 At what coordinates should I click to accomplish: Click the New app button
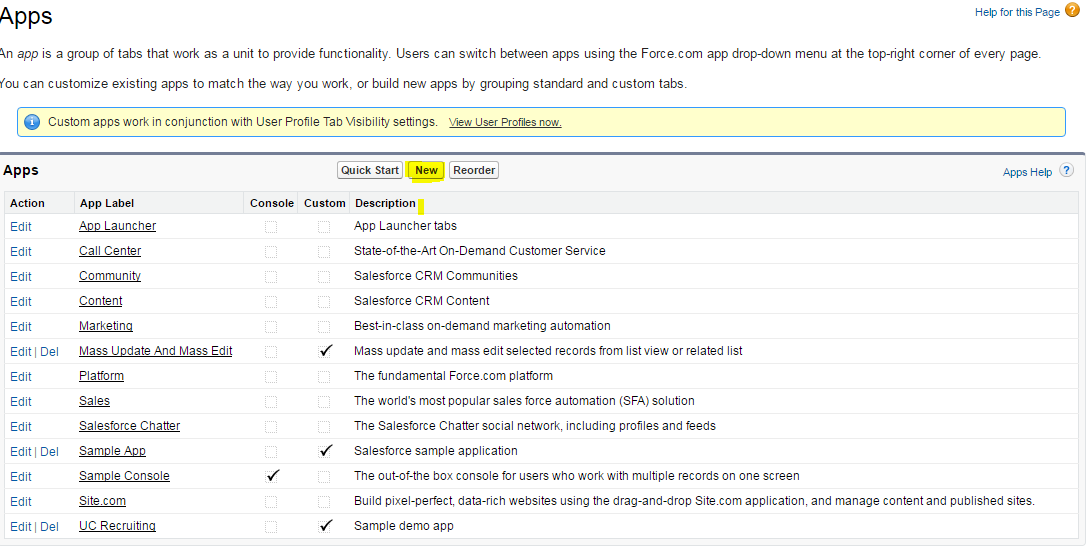(426, 170)
